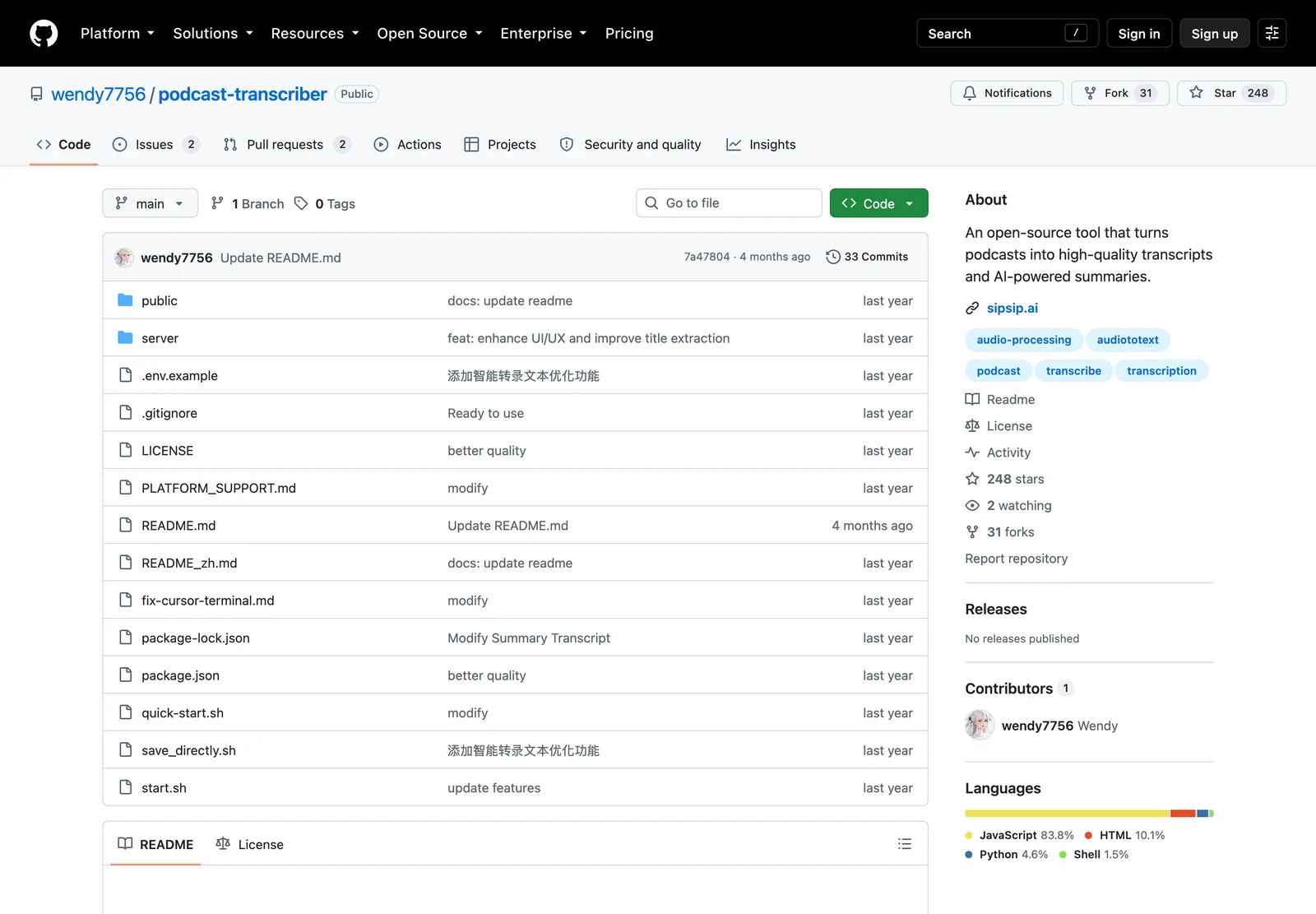This screenshot has width=1316, height=914.
Task: Click the start.sh file icon
Action: (125, 787)
